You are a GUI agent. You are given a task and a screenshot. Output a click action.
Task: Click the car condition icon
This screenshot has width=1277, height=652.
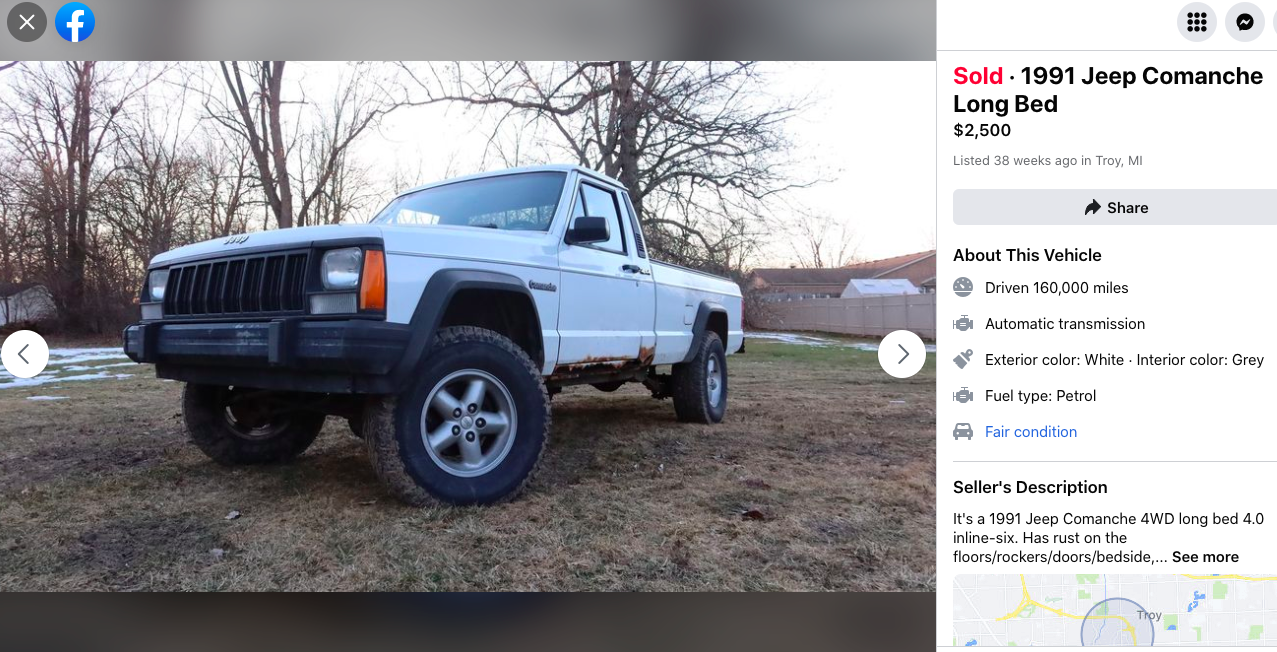click(963, 431)
